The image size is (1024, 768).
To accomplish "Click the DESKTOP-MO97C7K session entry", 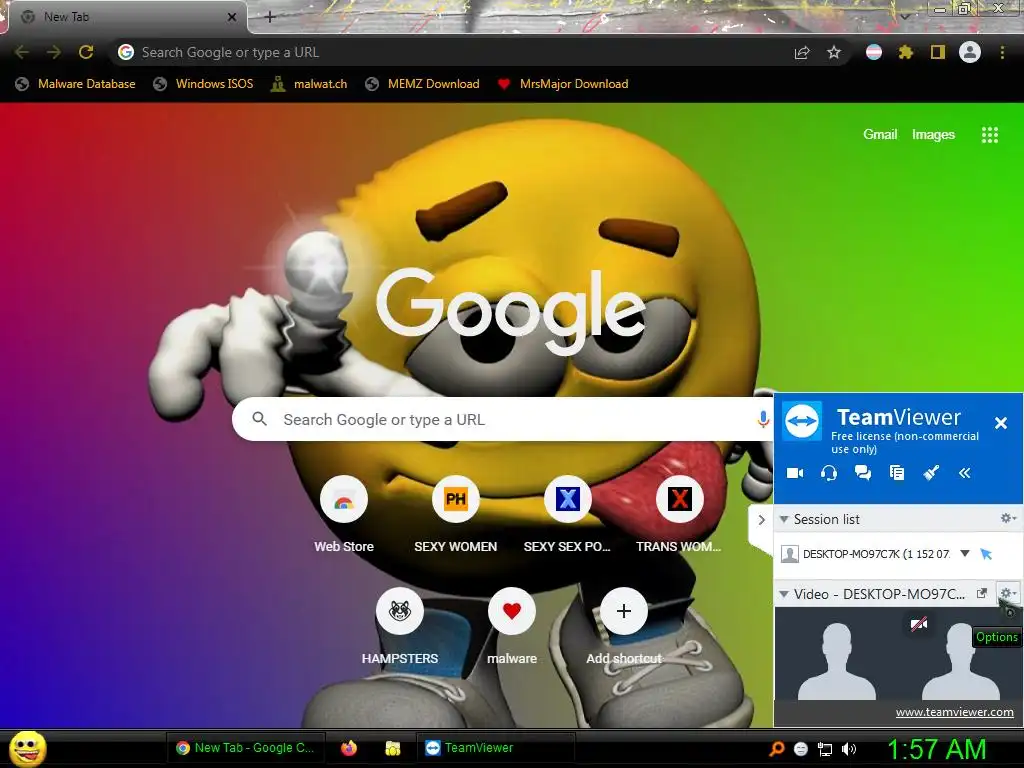I will (x=876, y=554).
